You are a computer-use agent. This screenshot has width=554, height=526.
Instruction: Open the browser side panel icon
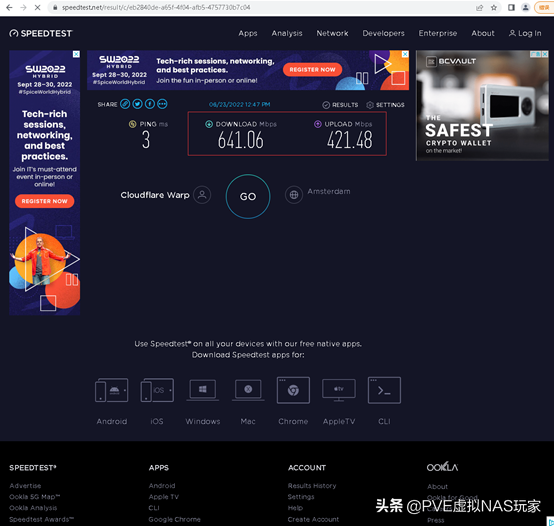(511, 7)
